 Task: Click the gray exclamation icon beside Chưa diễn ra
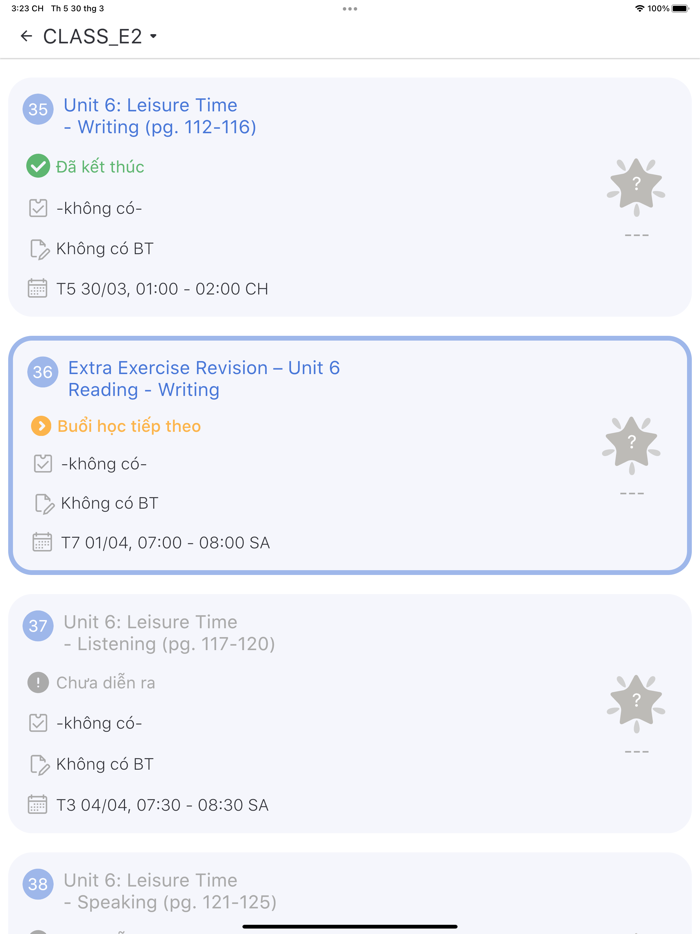[37, 683]
